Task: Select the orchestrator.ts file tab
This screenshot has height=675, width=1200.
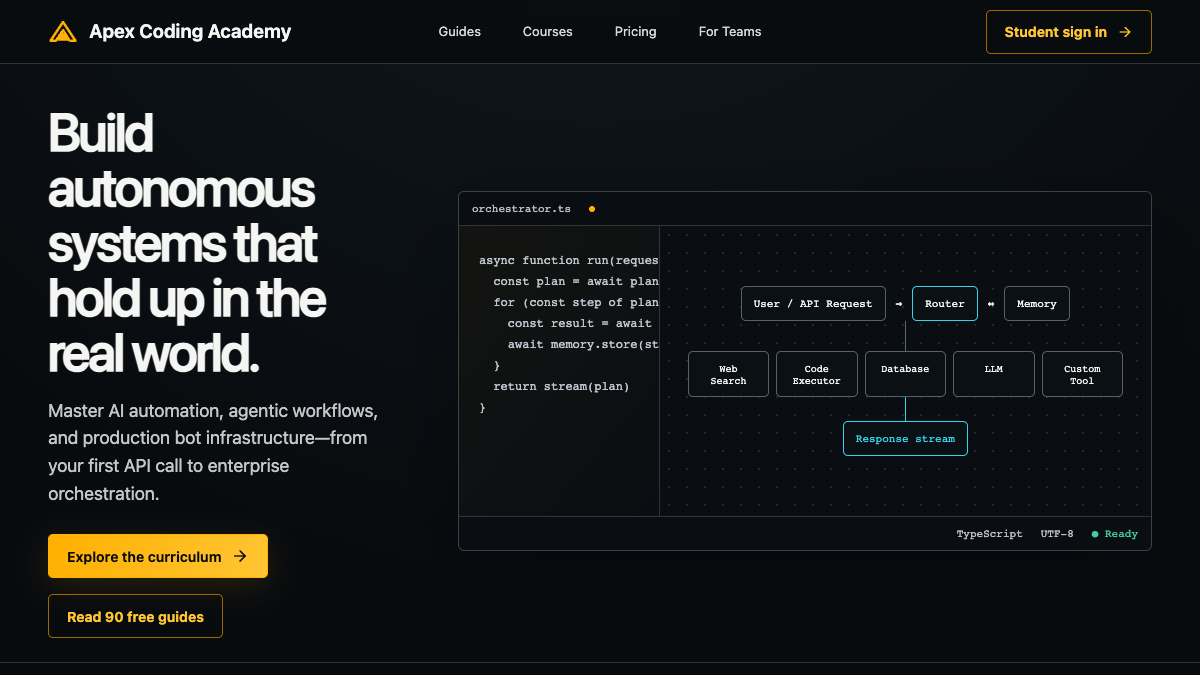Action: click(521, 209)
